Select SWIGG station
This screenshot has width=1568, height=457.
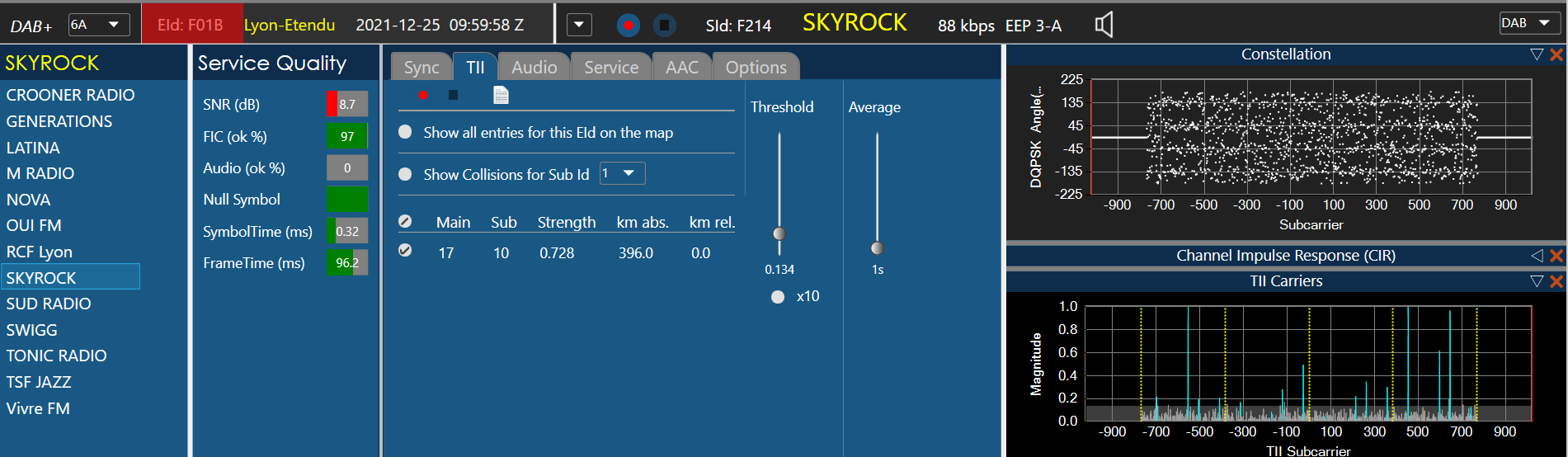click(31, 330)
